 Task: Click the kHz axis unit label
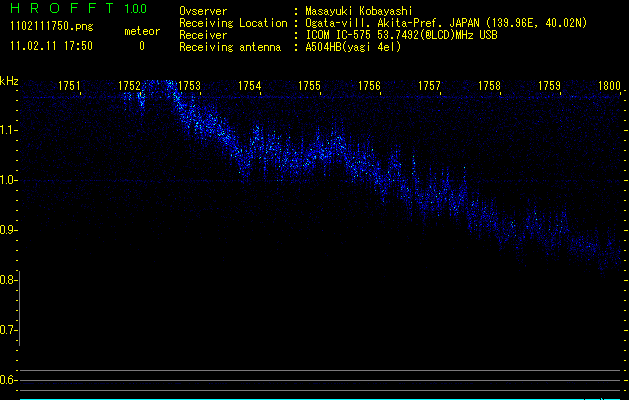click(9, 81)
